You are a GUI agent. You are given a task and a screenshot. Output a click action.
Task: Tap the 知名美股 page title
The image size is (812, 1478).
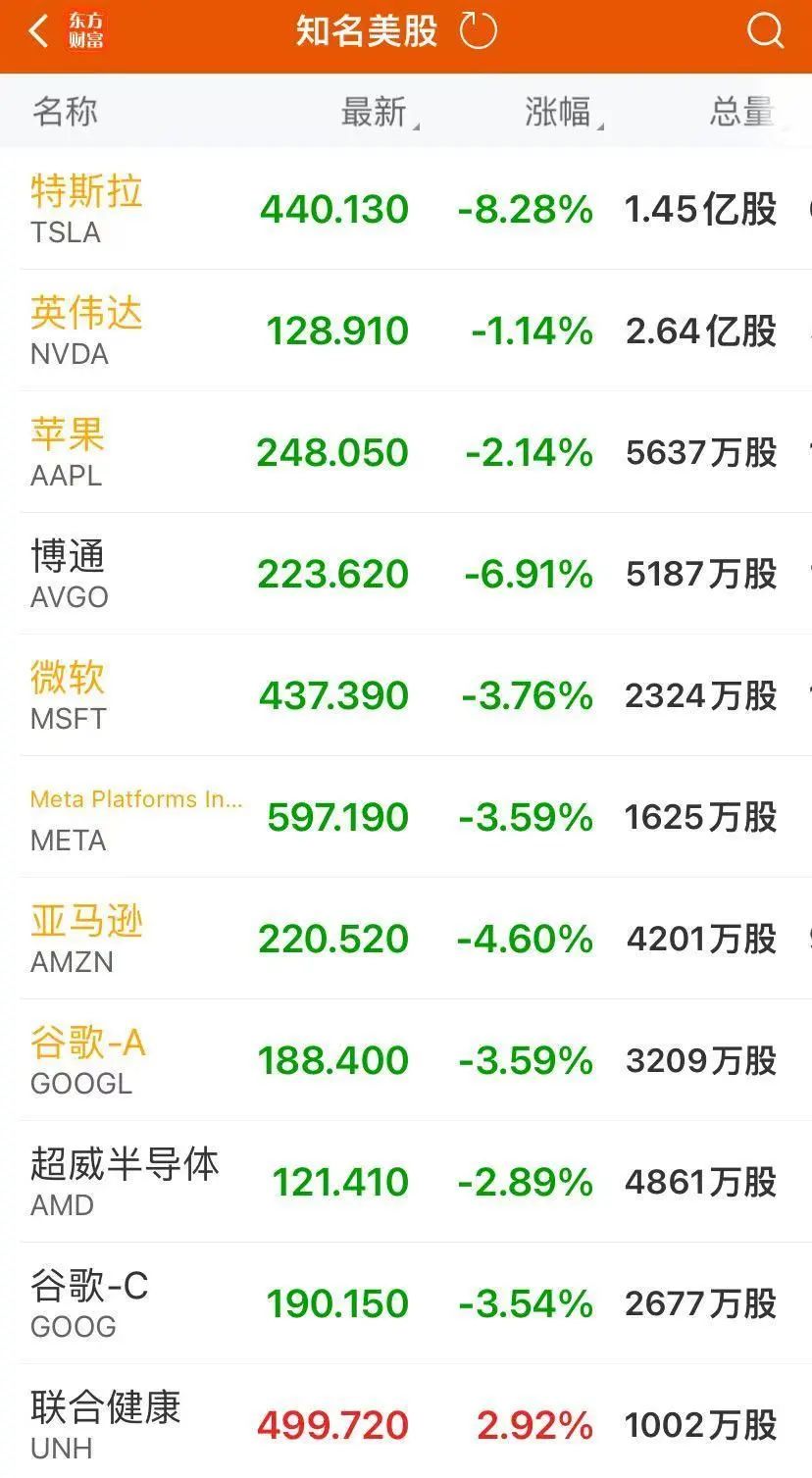tap(367, 31)
